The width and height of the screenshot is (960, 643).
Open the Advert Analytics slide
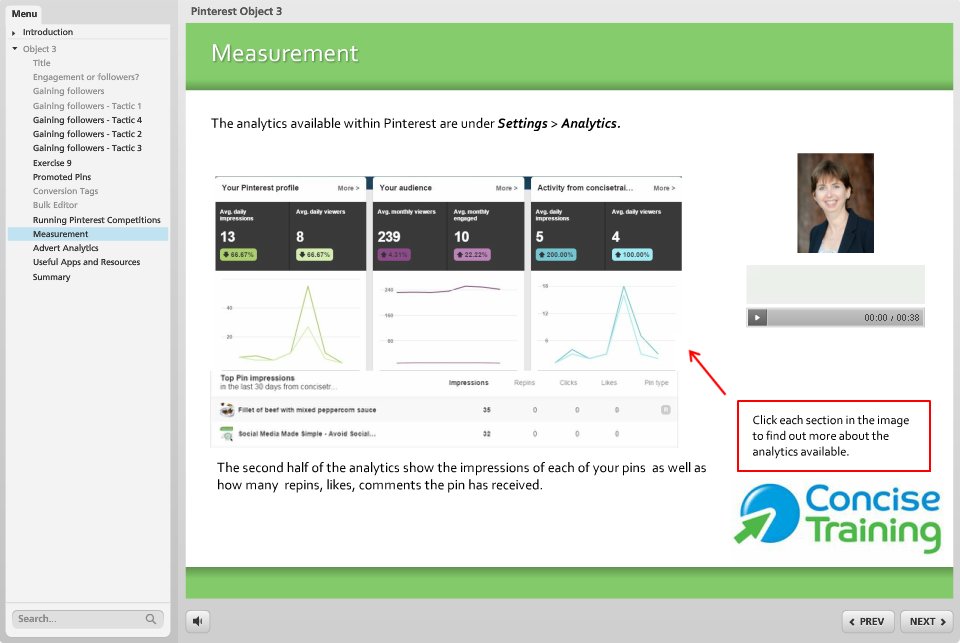pos(66,248)
